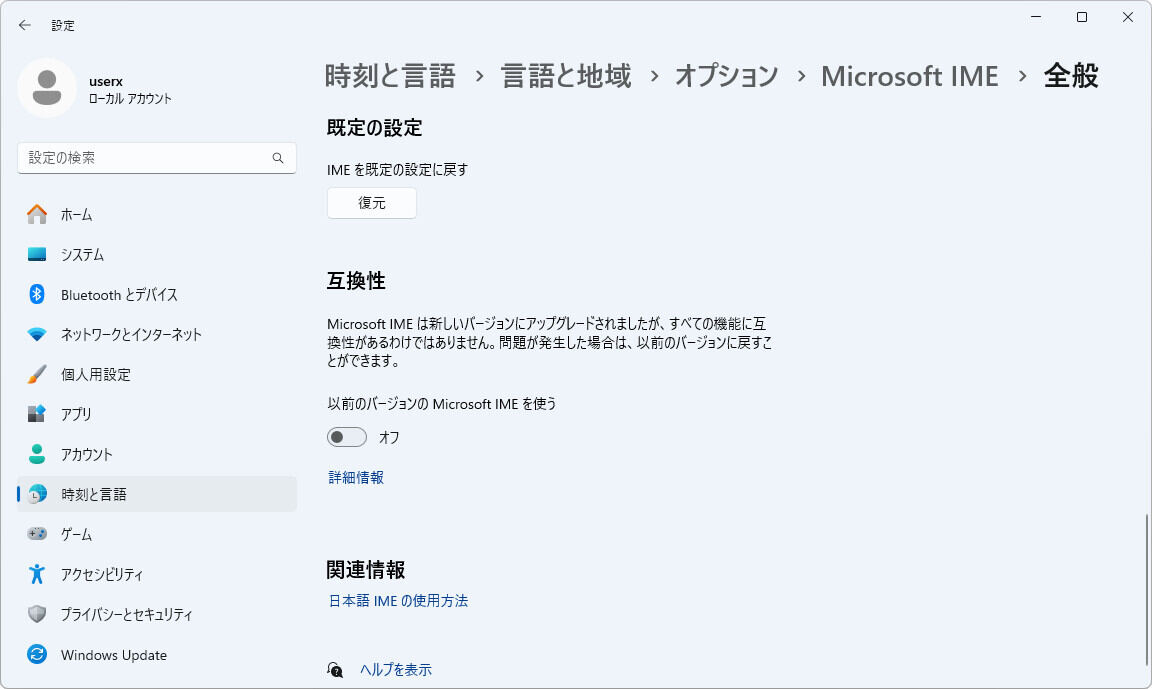
Task: Navigate to 言語と地域 breadcrumb
Action: (x=566, y=76)
